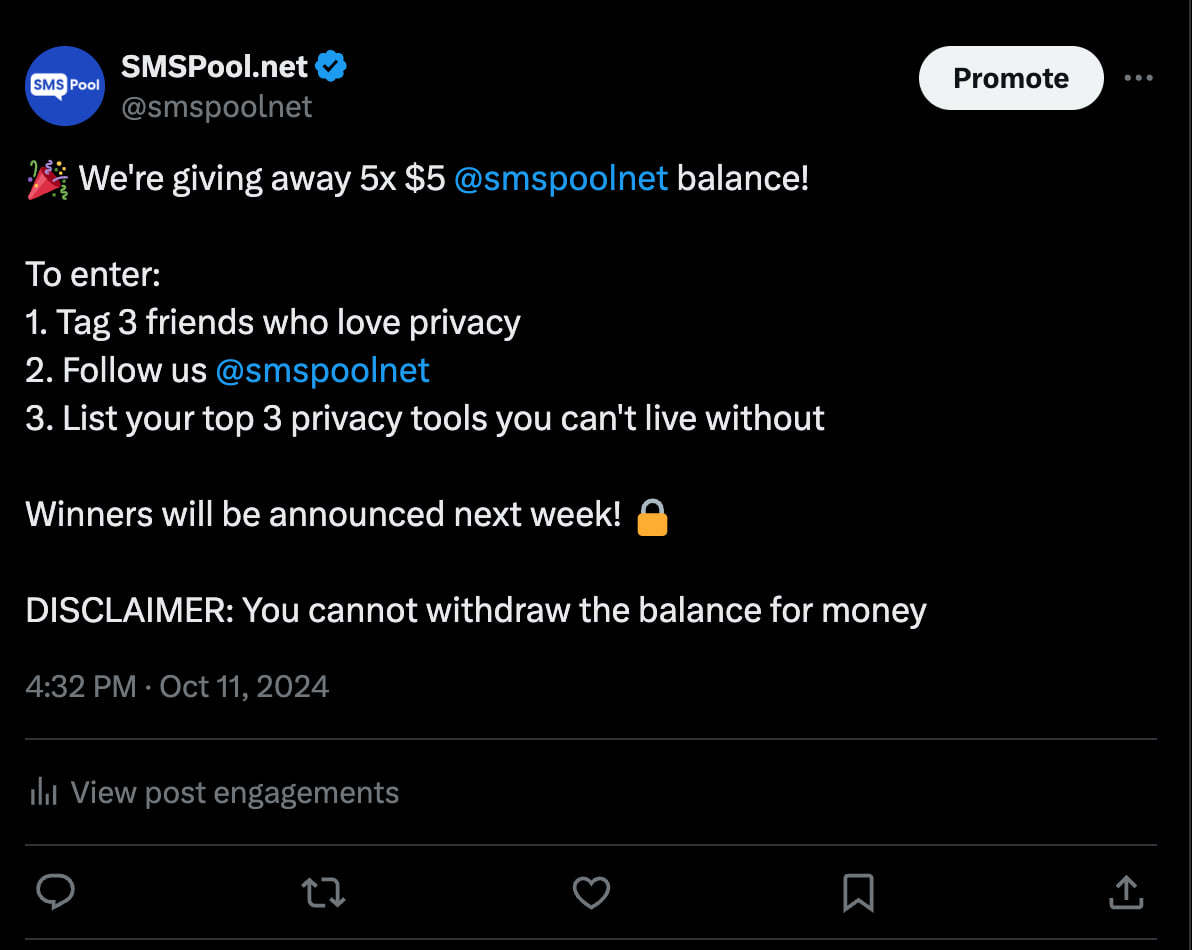
Task: Open the three-dot more options menu
Action: pos(1138,78)
